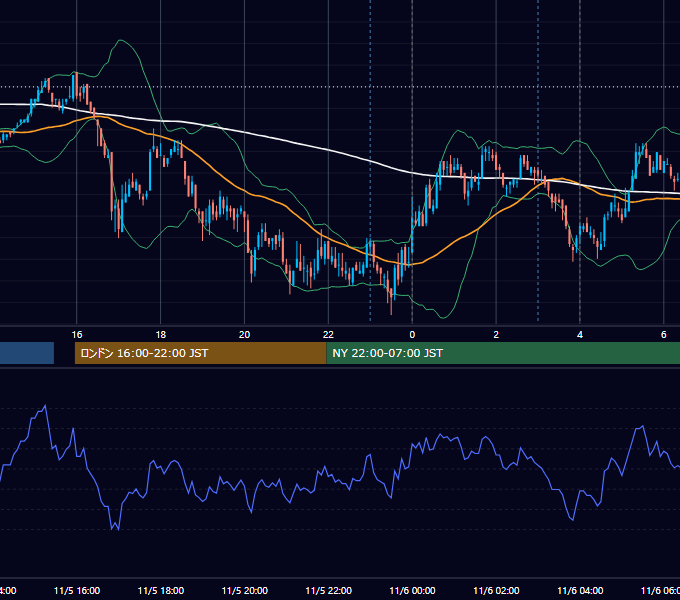Click the London 16:00-22:00 JST session bar
Screen dimensions: 680x600
[x=200, y=353]
